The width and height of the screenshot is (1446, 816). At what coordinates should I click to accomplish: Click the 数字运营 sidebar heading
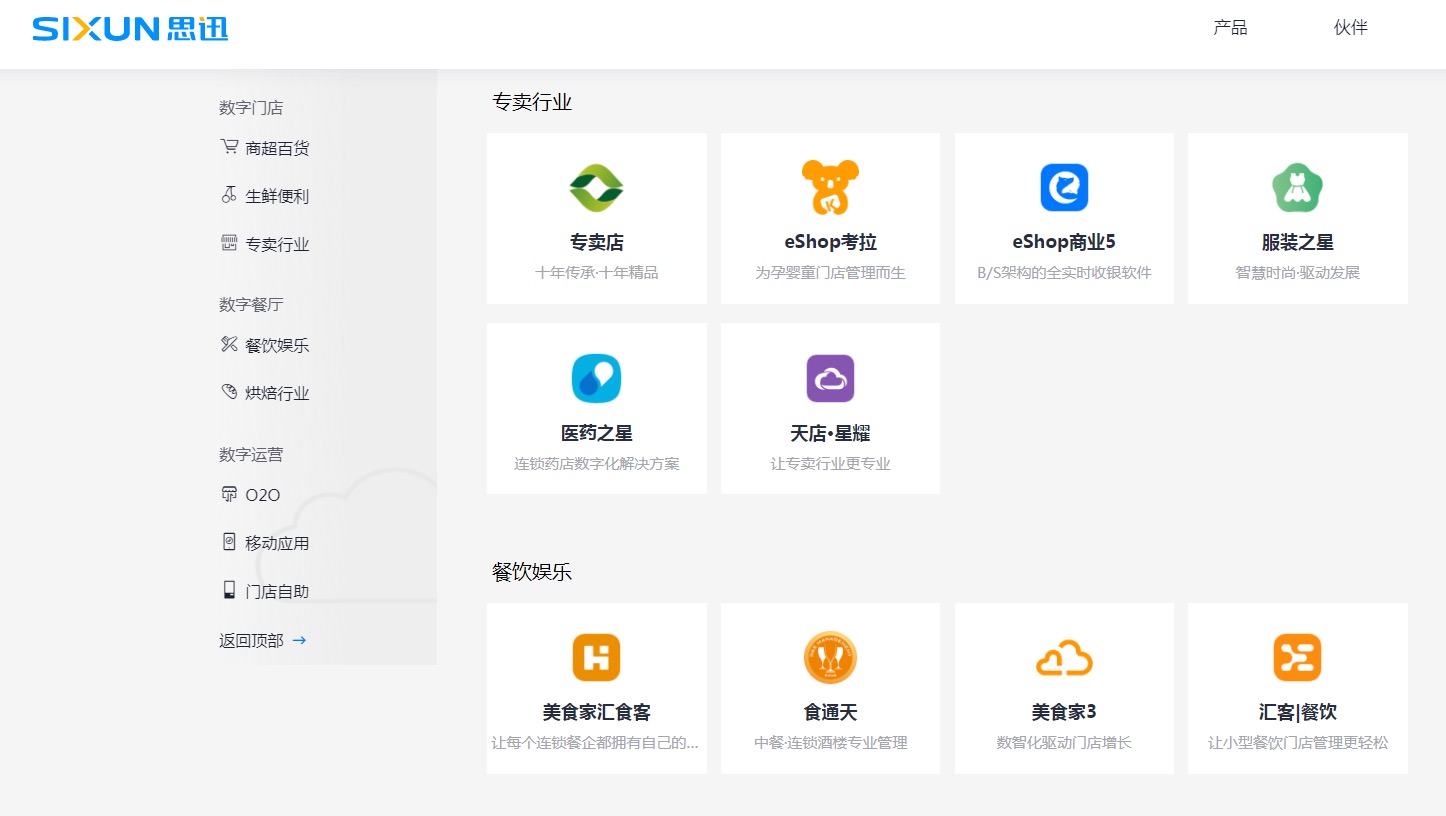click(251, 454)
